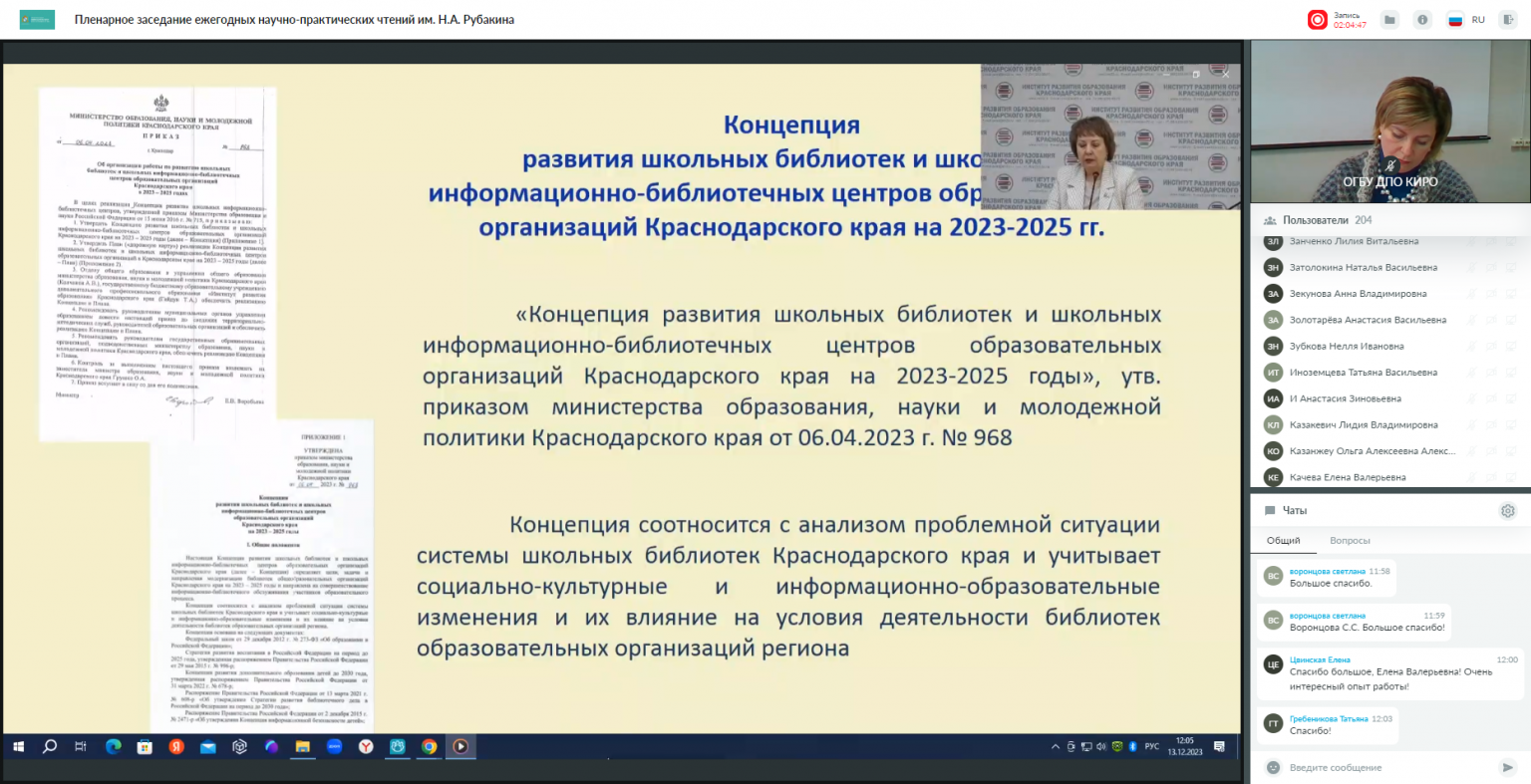Type in the Введите сообщение field
Image resolution: width=1531 pixels, height=784 pixels.
[x=1385, y=767]
